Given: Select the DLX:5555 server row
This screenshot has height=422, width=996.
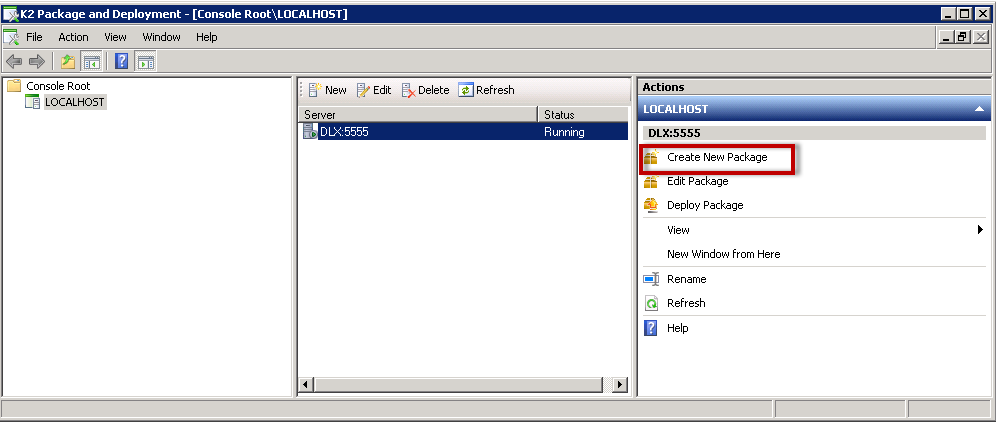Looking at the screenshot, I should coord(464,132).
